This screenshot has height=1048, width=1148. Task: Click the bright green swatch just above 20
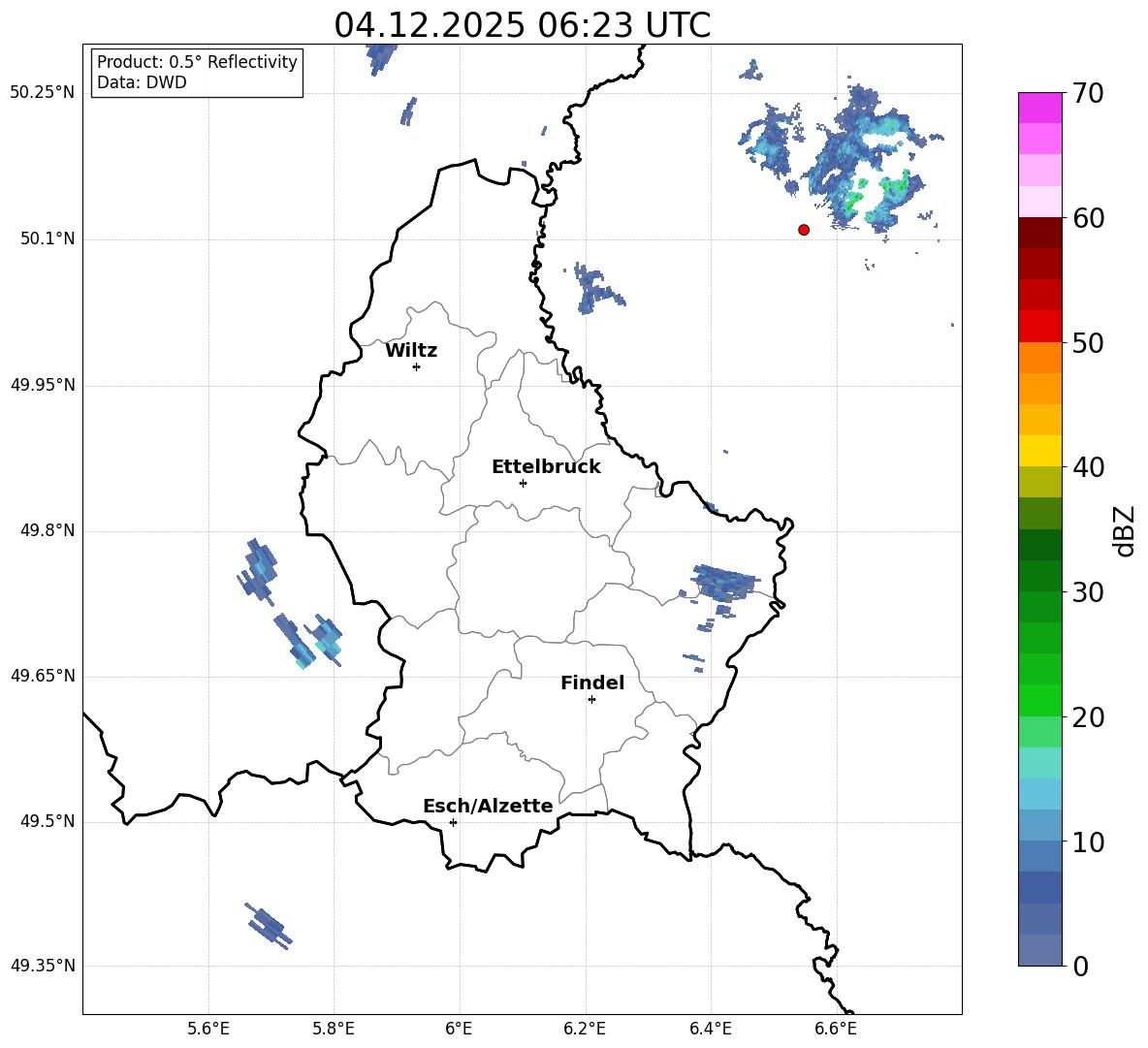1039,700
